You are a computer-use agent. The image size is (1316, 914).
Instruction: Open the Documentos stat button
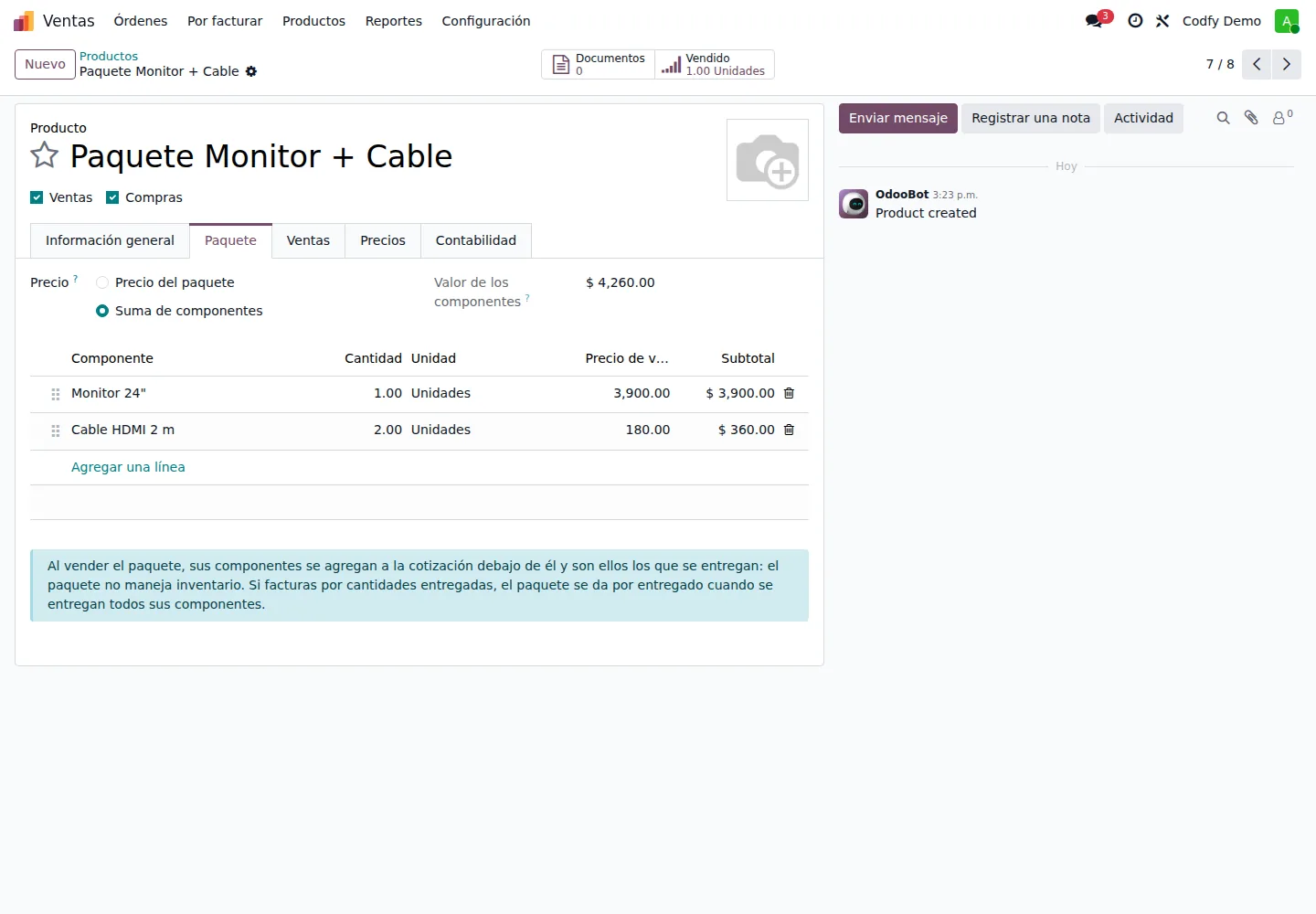point(599,64)
